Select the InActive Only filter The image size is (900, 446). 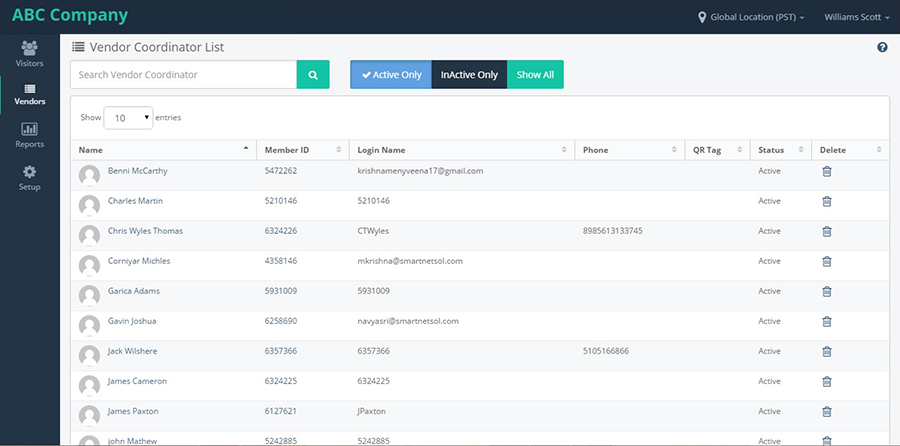tap(469, 75)
